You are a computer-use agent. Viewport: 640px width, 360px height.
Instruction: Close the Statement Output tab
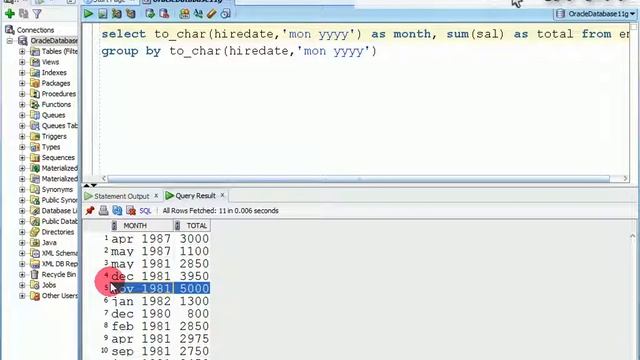point(156,196)
